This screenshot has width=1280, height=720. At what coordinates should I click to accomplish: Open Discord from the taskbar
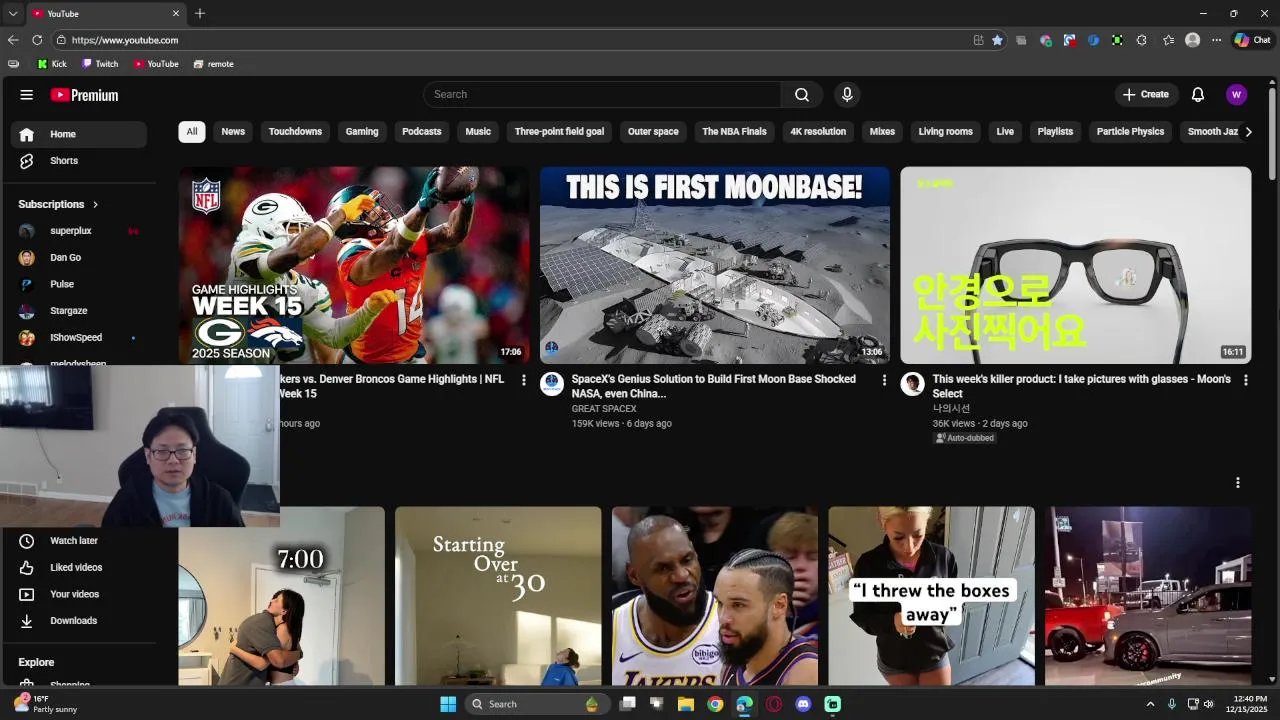tap(803, 704)
